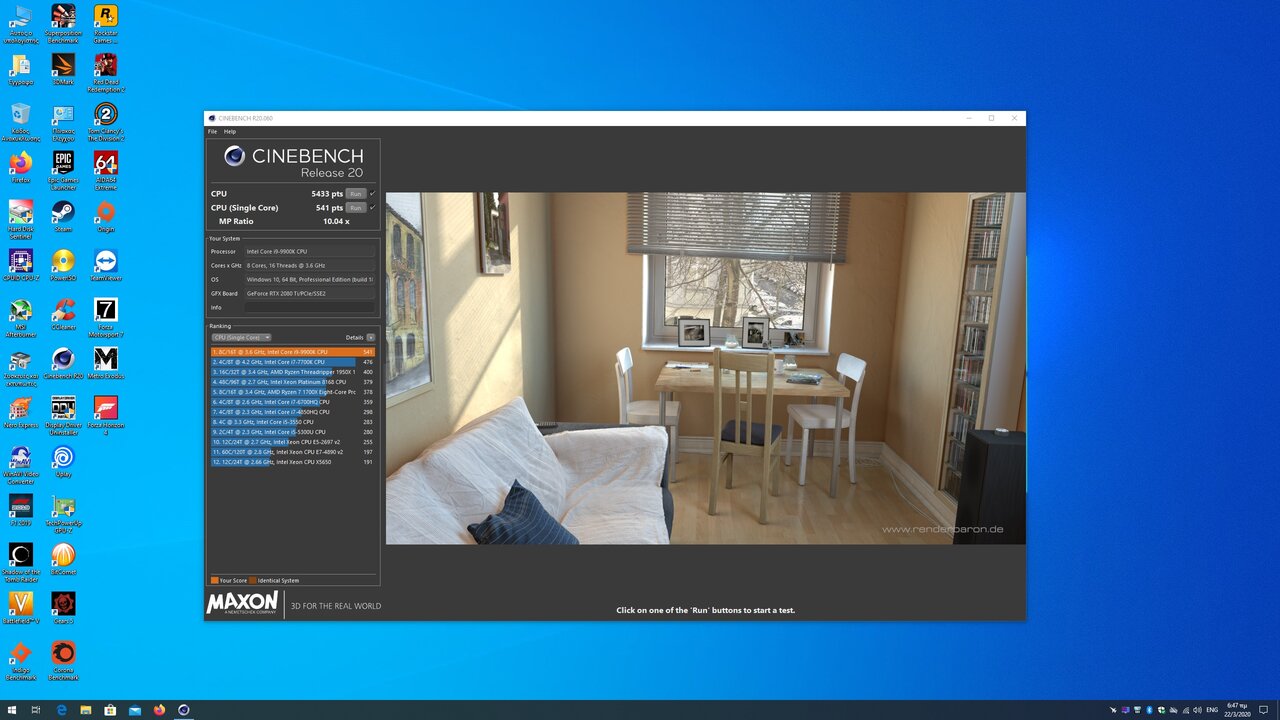Open the Windows Start menu
Image resolution: width=1280 pixels, height=720 pixels.
pyautogui.click(x=12, y=710)
